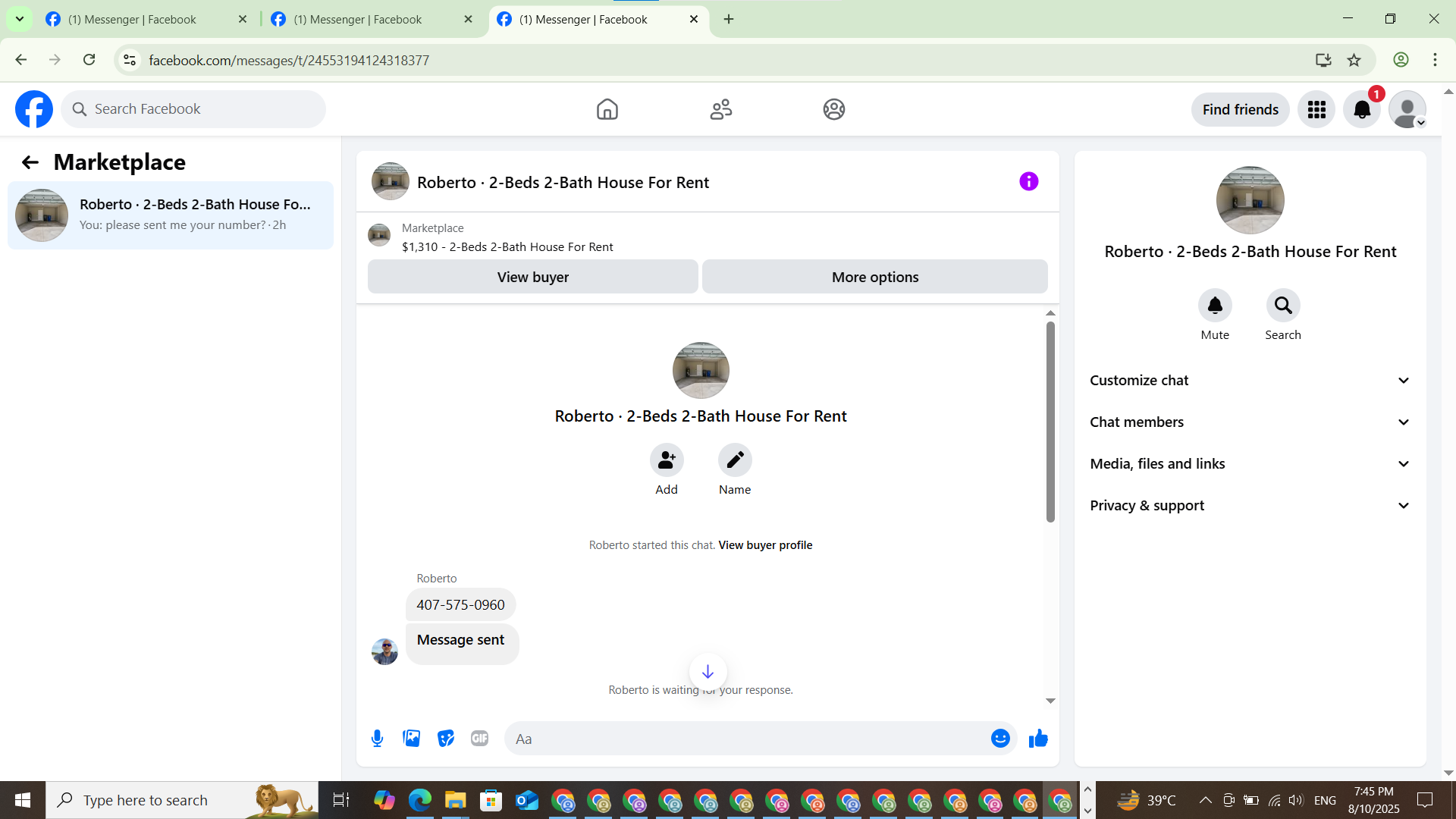Open the View buyer profile link
The height and width of the screenshot is (819, 1456).
pyautogui.click(x=765, y=545)
